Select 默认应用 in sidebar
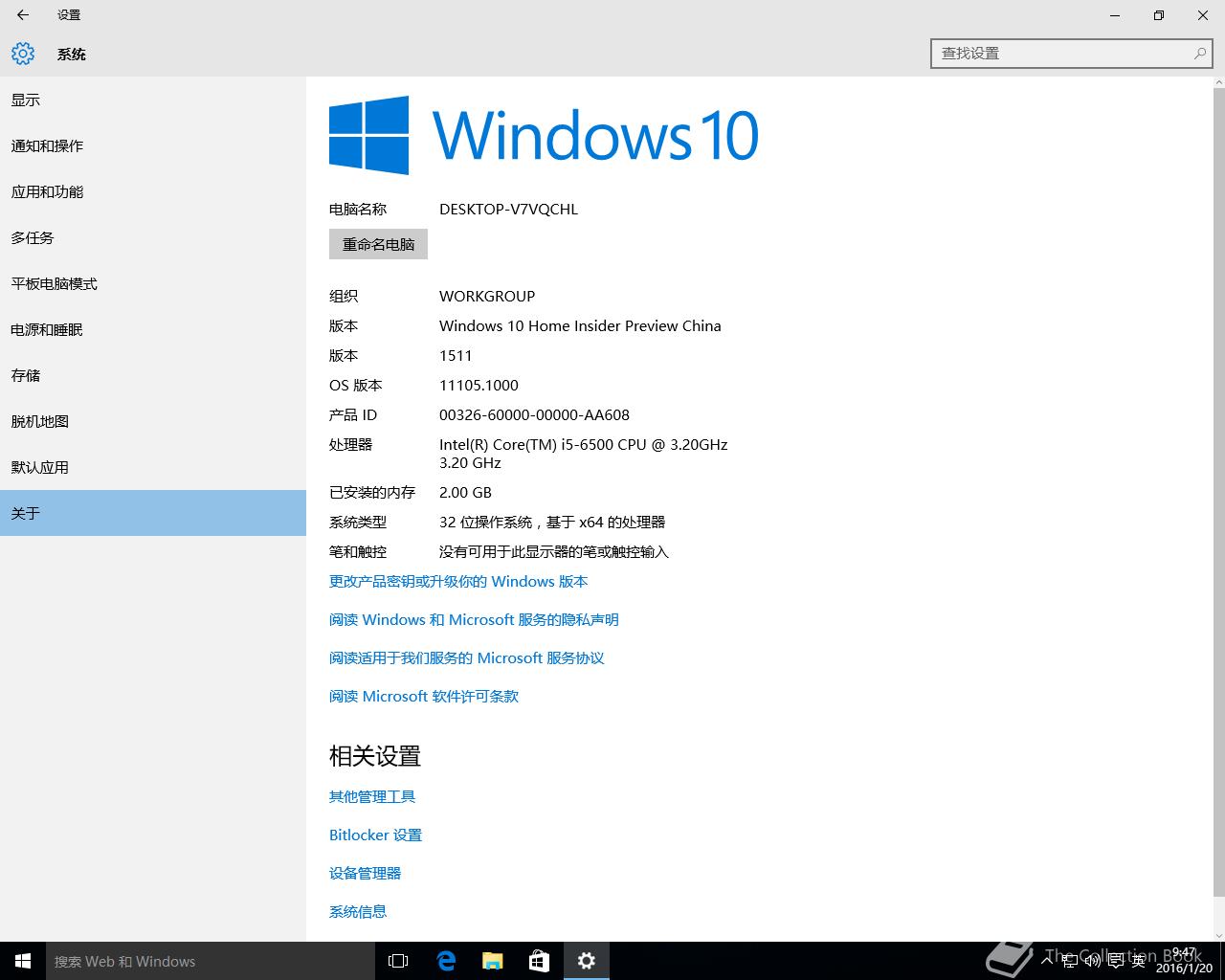Image resolution: width=1225 pixels, height=980 pixels. pos(153,467)
